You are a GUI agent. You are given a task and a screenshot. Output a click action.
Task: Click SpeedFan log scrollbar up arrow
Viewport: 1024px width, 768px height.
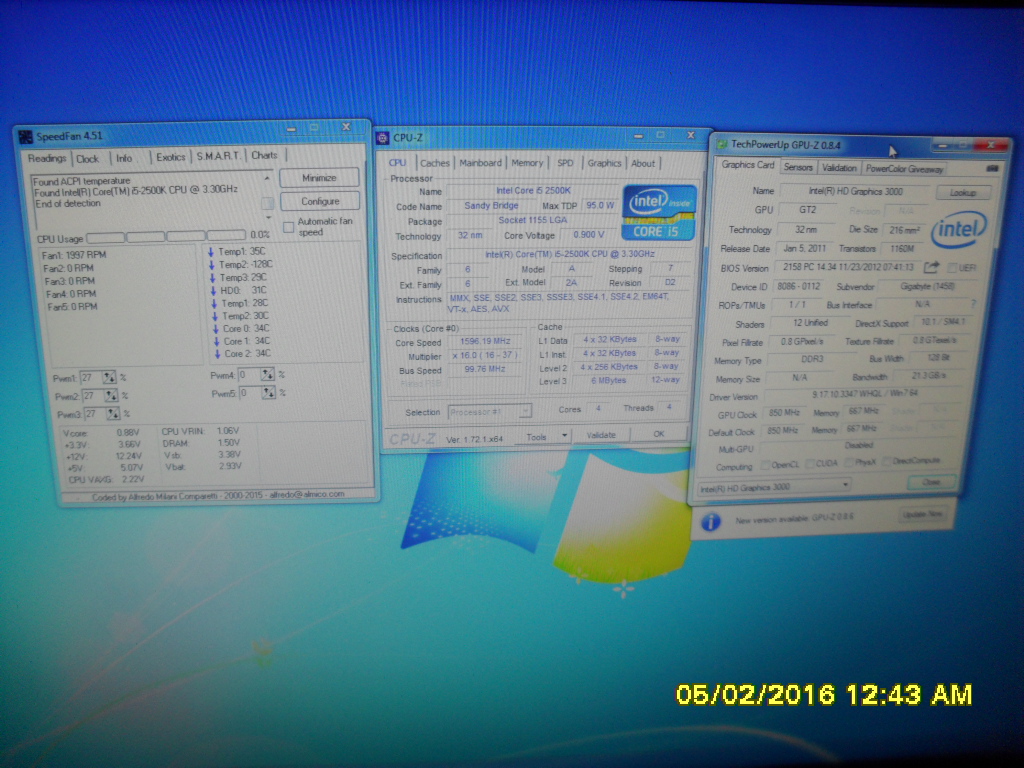point(266,178)
